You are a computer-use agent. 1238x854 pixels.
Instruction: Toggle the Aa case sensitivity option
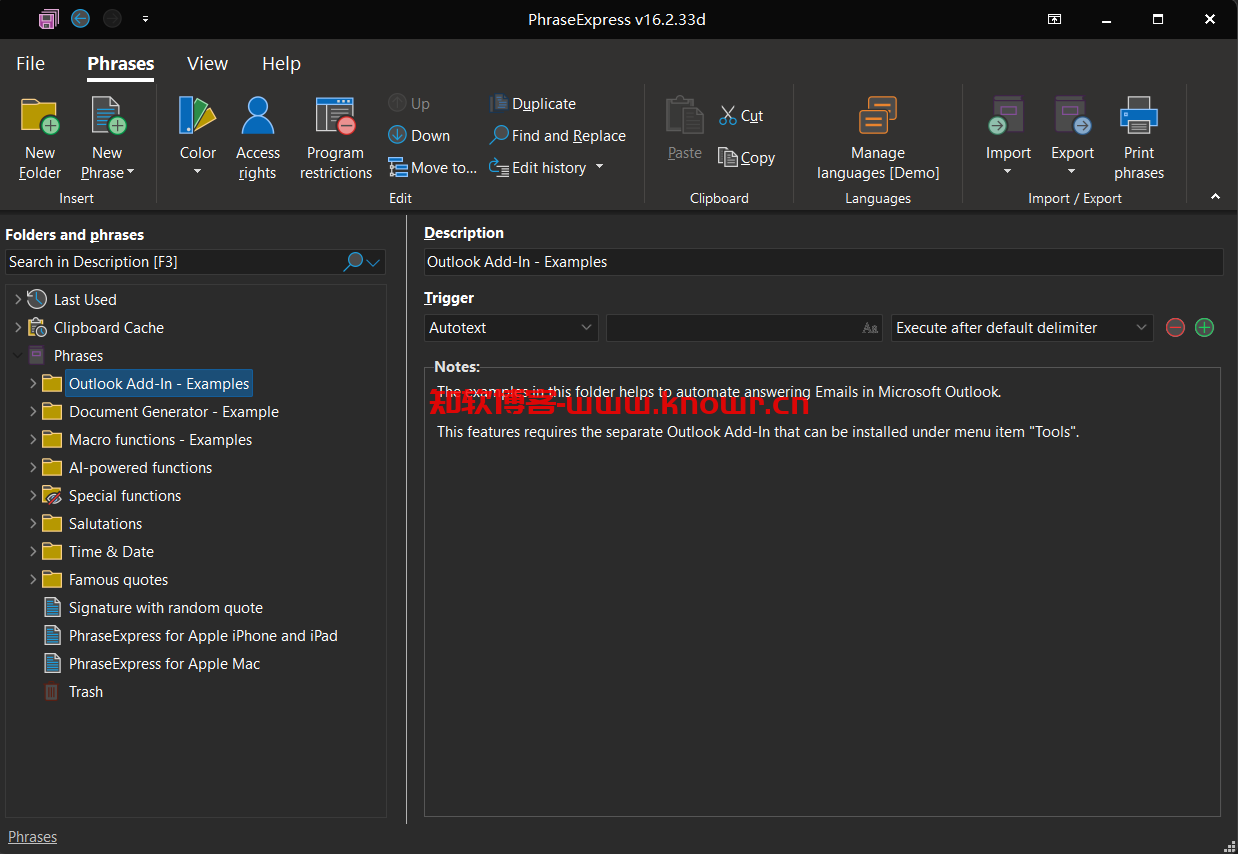point(870,328)
